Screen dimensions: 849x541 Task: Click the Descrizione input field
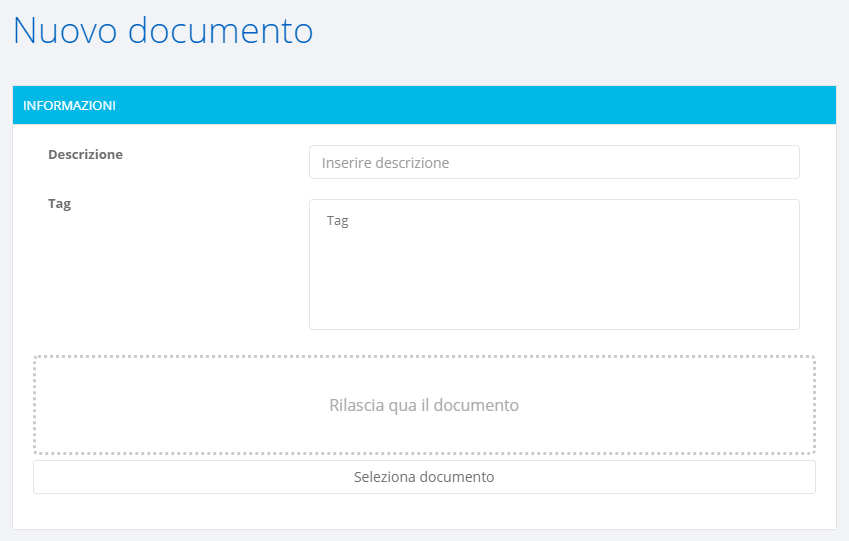(554, 162)
